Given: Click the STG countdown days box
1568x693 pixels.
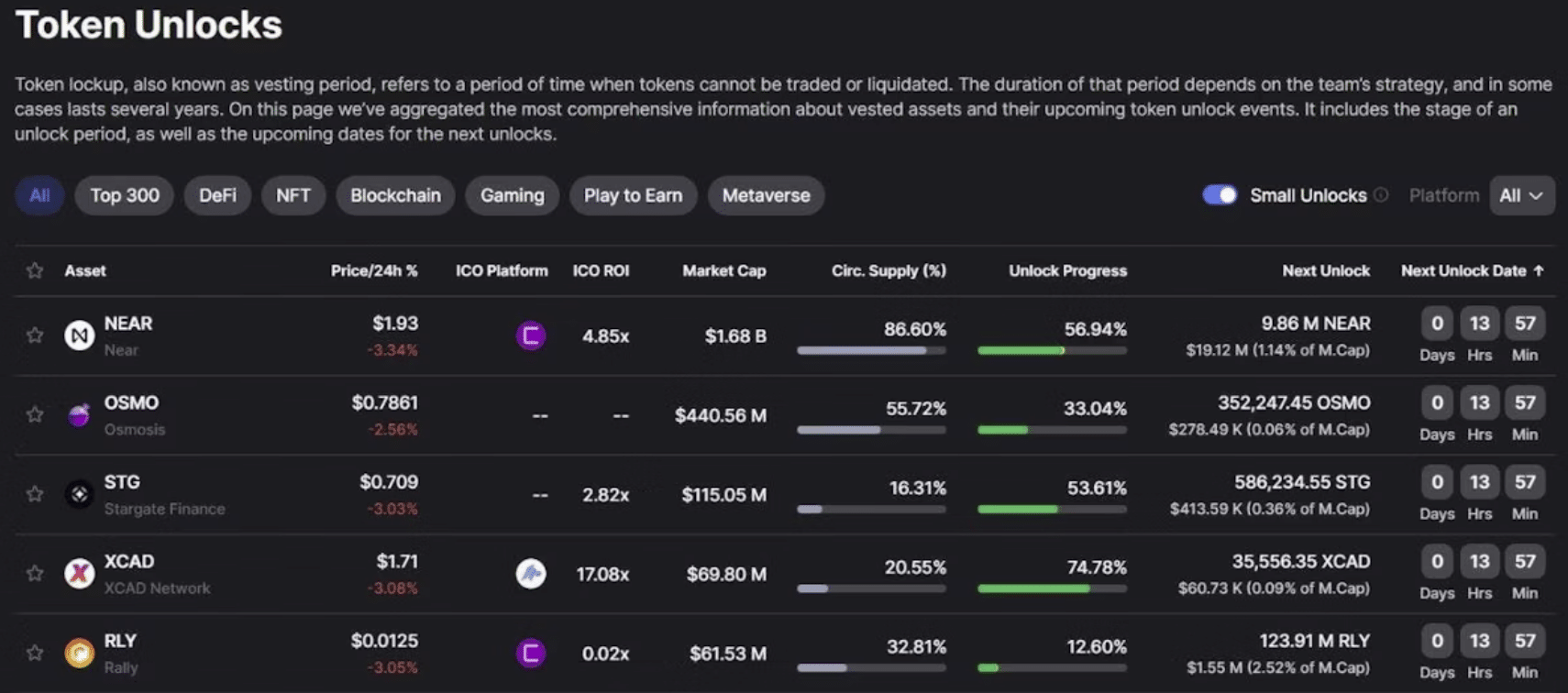Looking at the screenshot, I should (1437, 482).
